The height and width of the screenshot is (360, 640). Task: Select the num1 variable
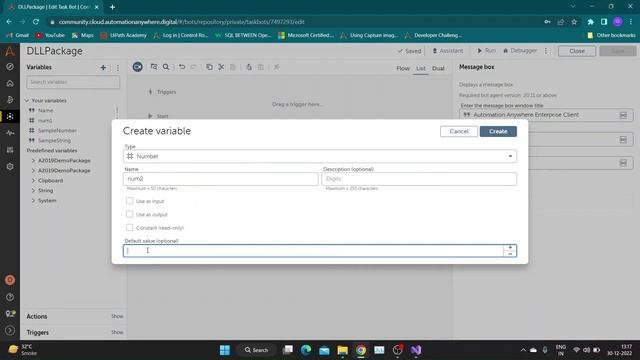pyautogui.click(x=45, y=120)
